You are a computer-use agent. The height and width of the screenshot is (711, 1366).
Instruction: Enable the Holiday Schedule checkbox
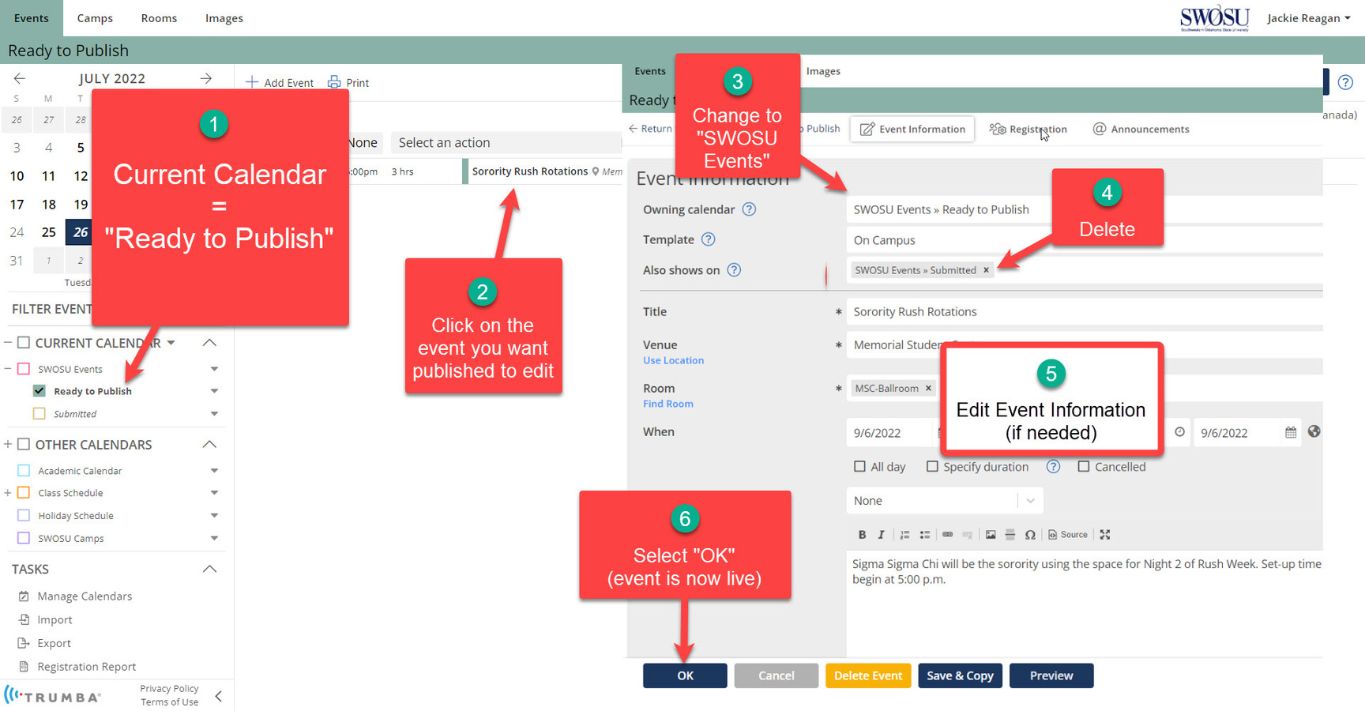pyautogui.click(x=24, y=516)
